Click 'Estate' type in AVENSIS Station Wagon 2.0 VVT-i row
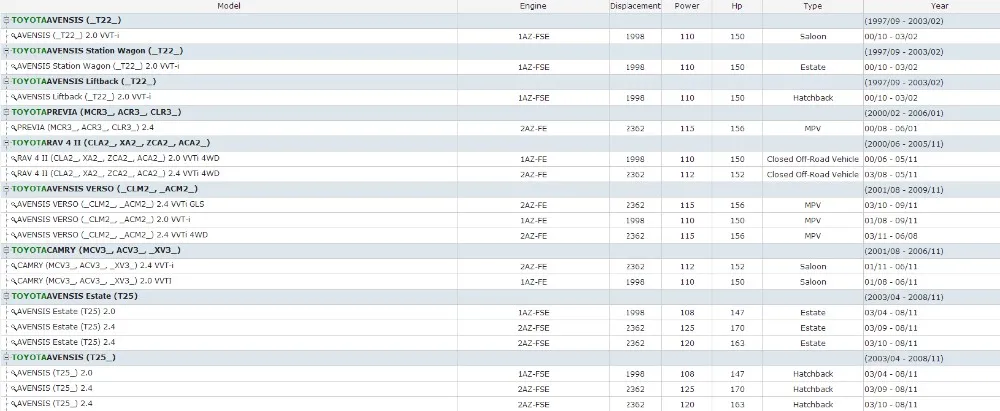Viewport: 1000px width, 411px height. [x=812, y=67]
